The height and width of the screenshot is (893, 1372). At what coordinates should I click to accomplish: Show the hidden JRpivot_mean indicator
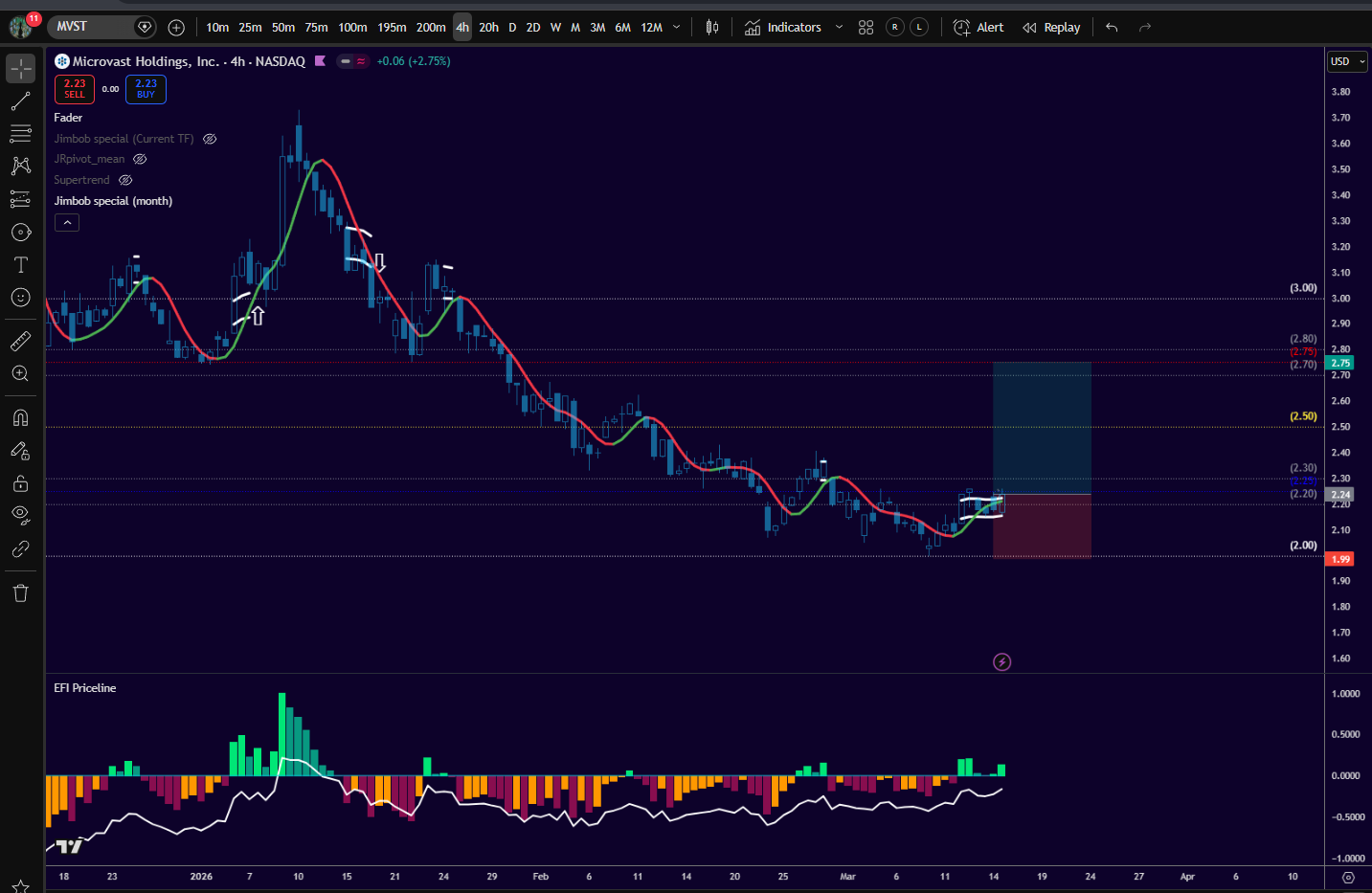click(x=140, y=159)
